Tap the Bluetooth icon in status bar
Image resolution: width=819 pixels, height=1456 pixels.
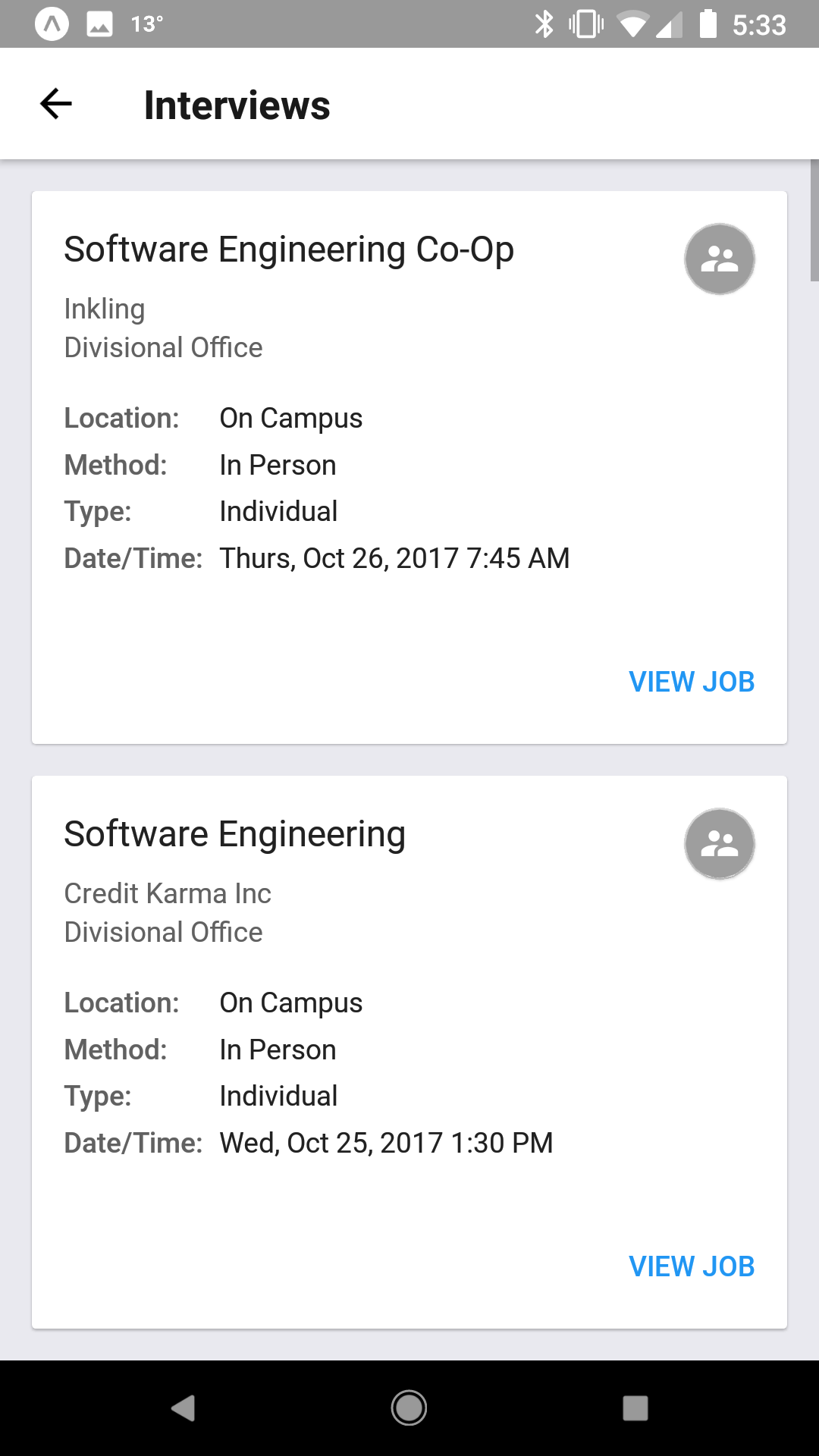(x=544, y=24)
